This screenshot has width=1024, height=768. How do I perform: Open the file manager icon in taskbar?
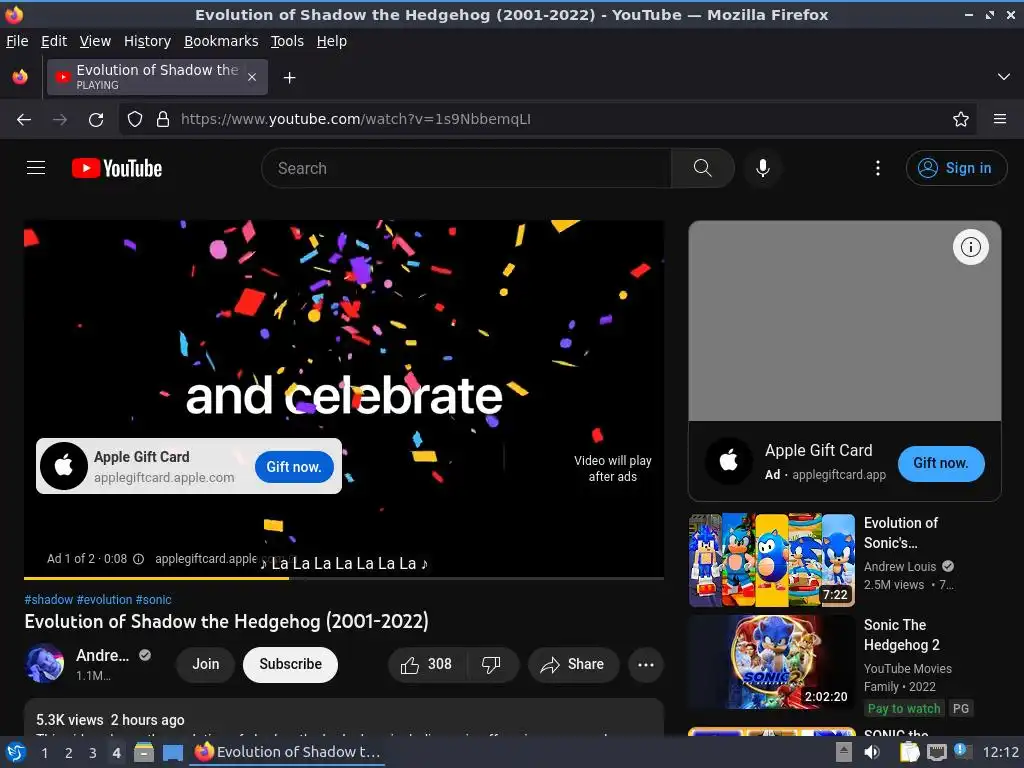pyautogui.click(x=144, y=753)
